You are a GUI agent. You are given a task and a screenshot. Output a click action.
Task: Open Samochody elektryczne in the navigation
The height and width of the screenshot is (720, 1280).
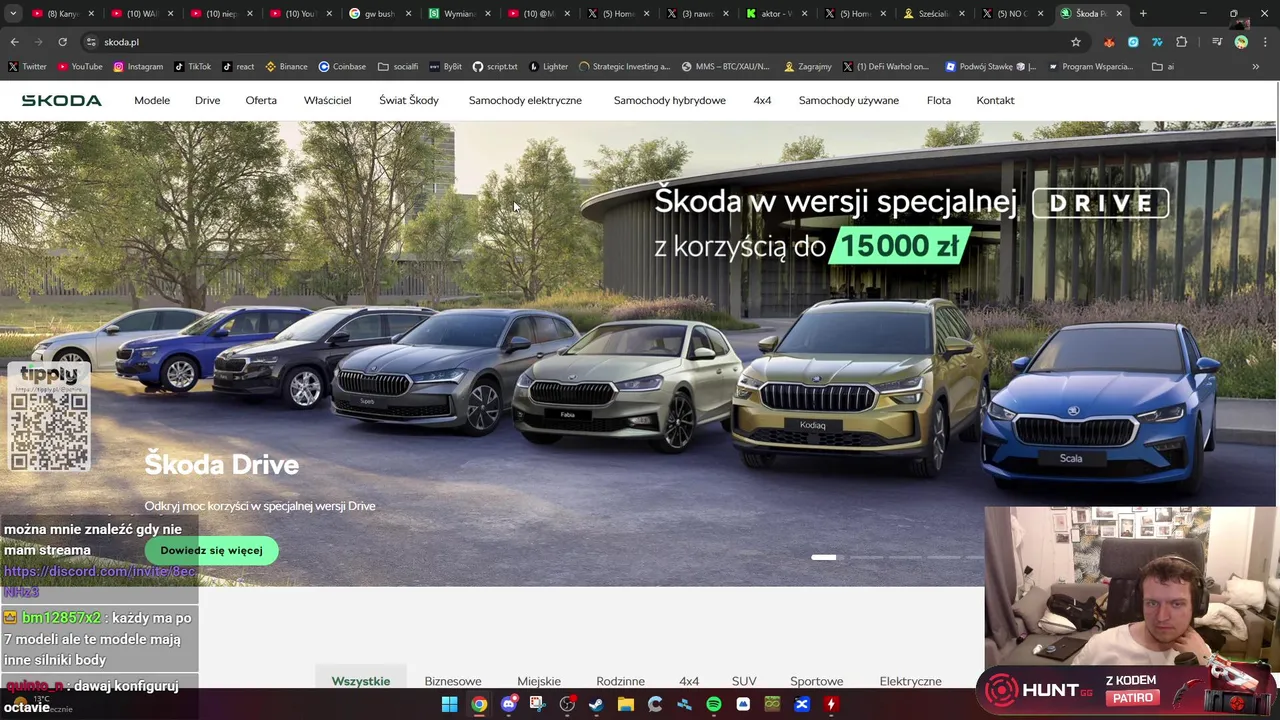coord(525,100)
